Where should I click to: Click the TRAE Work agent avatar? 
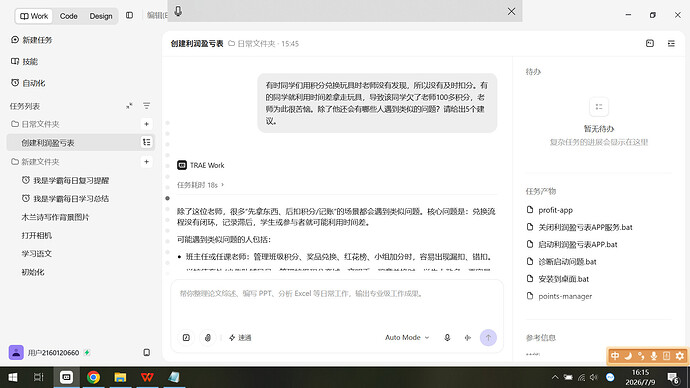click(182, 165)
